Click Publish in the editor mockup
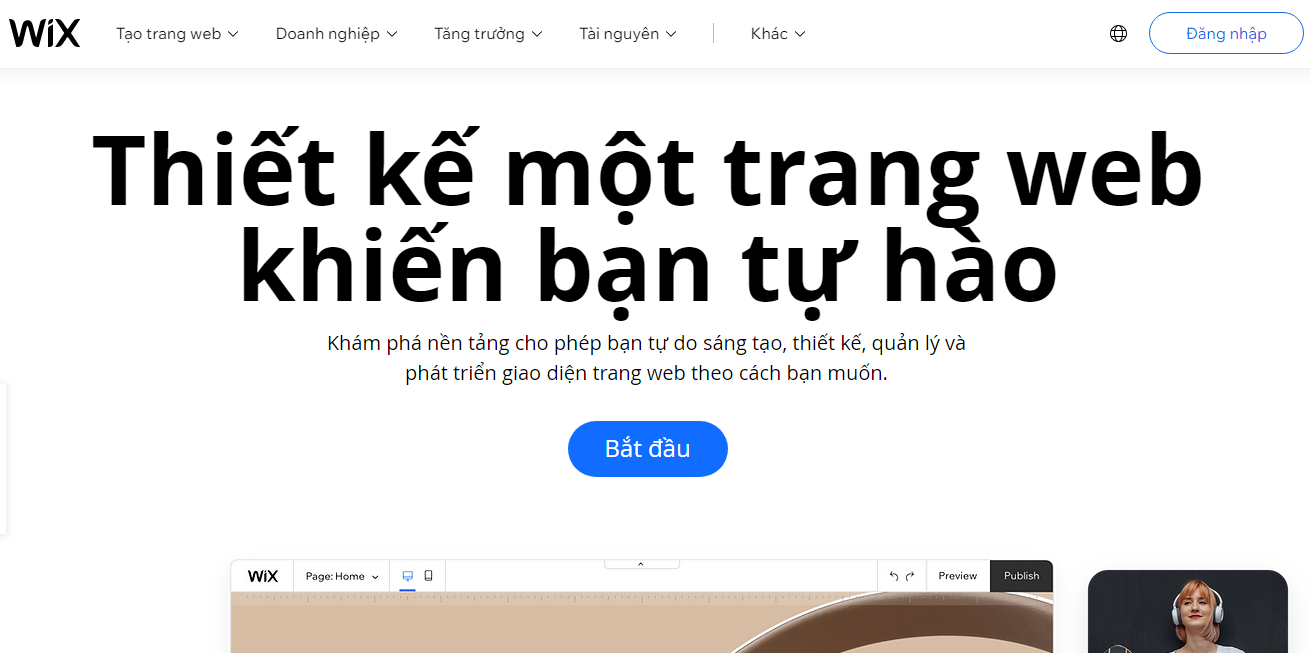The height and width of the screenshot is (653, 1310). pos(1022,576)
